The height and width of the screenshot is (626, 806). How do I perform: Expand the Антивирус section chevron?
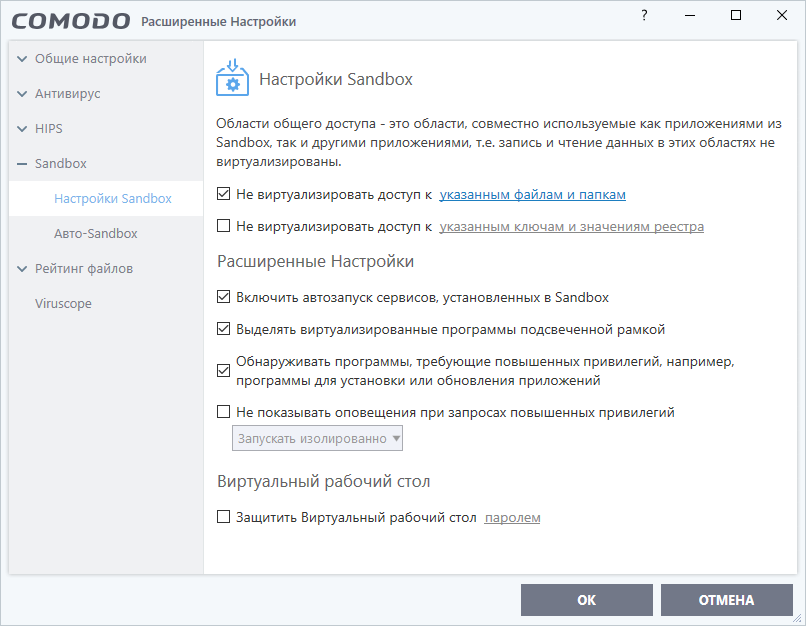tap(22, 94)
